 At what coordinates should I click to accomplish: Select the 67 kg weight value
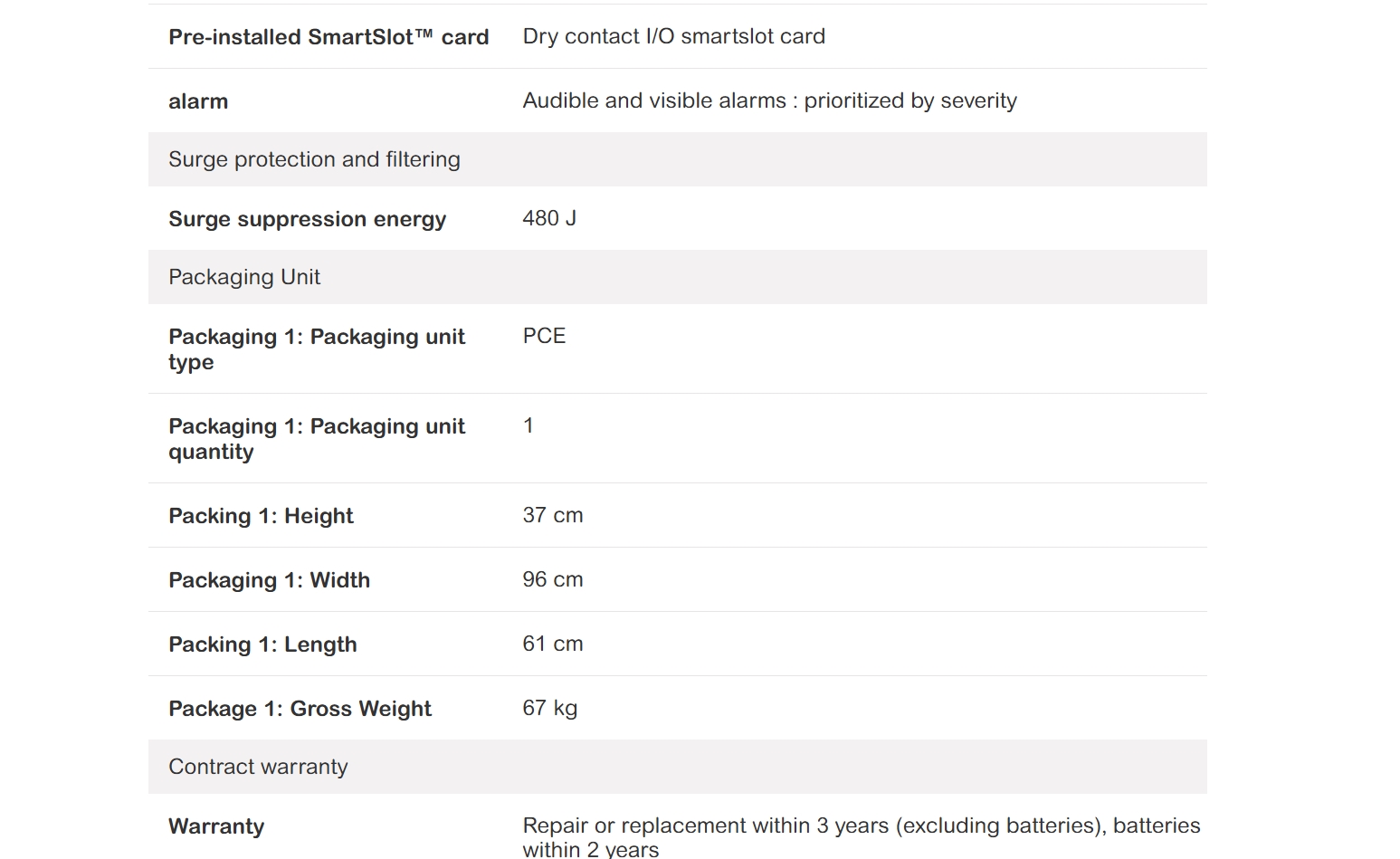(549, 708)
